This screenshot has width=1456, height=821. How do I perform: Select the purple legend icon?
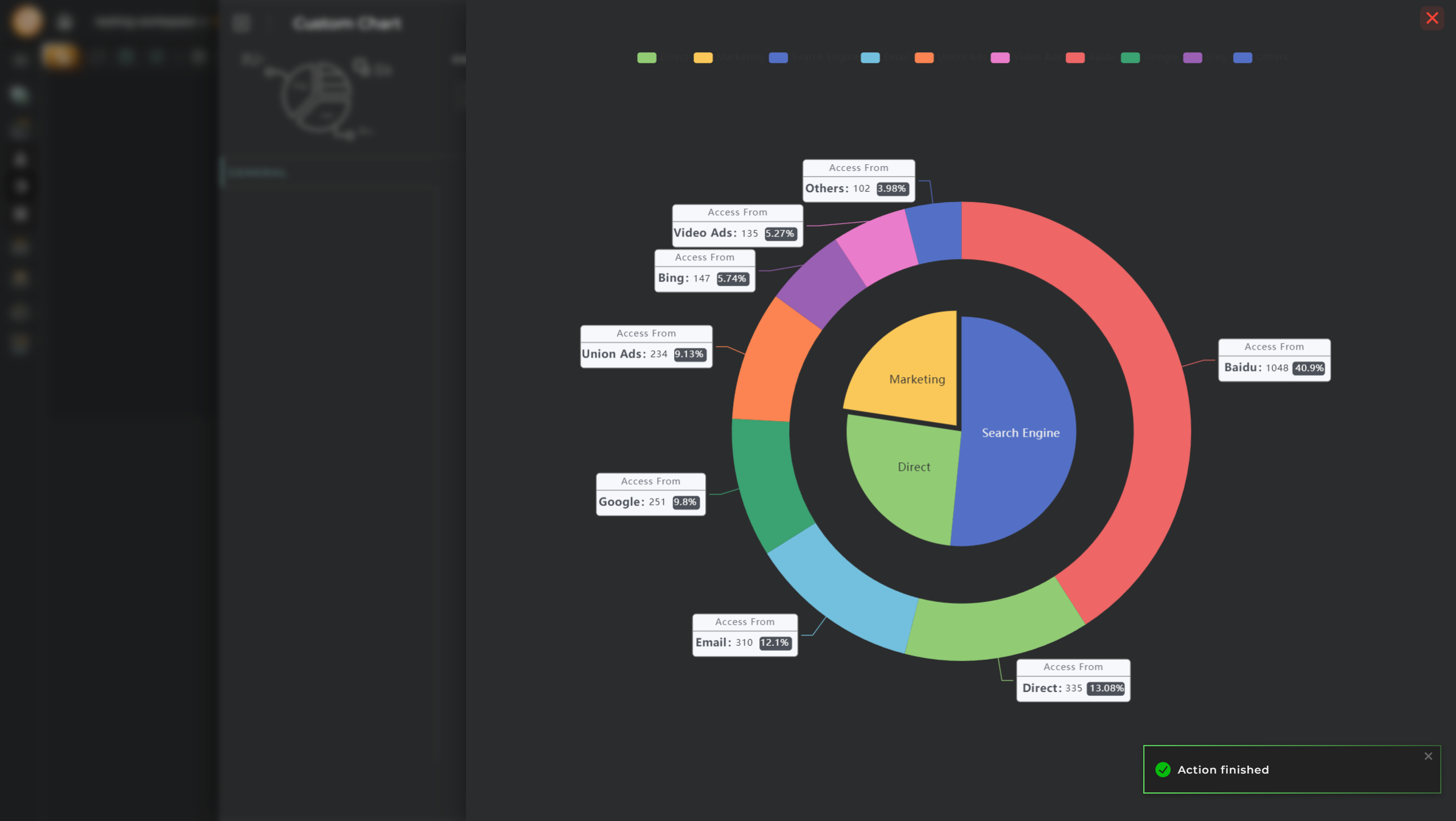1193,57
